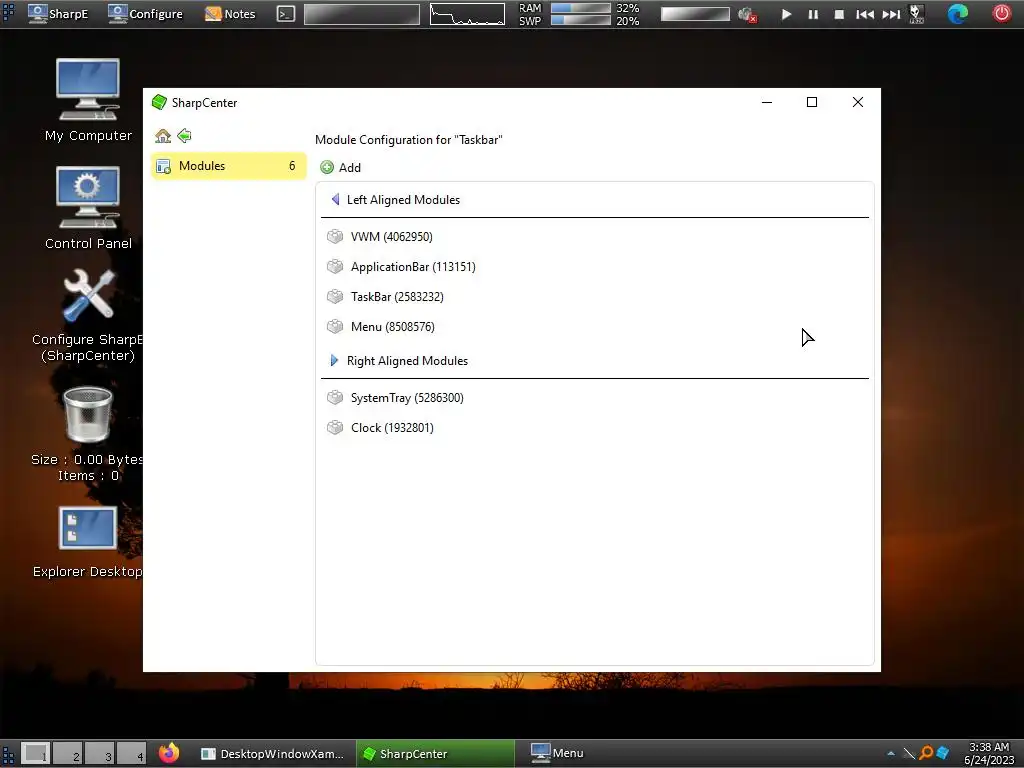Click the media player selector icon

[x=917, y=14]
